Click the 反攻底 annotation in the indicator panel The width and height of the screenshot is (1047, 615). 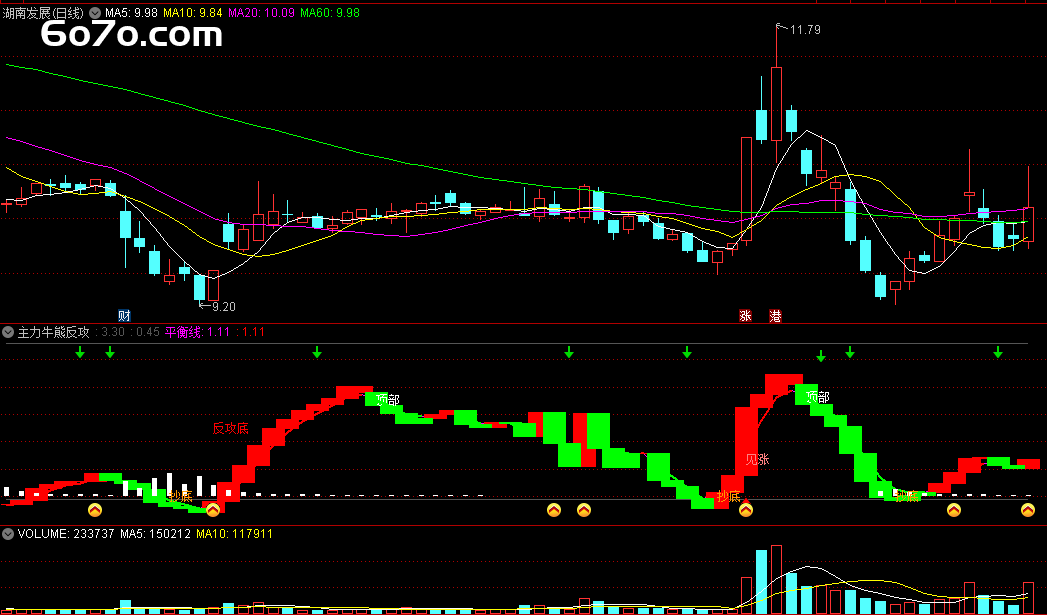230,429
